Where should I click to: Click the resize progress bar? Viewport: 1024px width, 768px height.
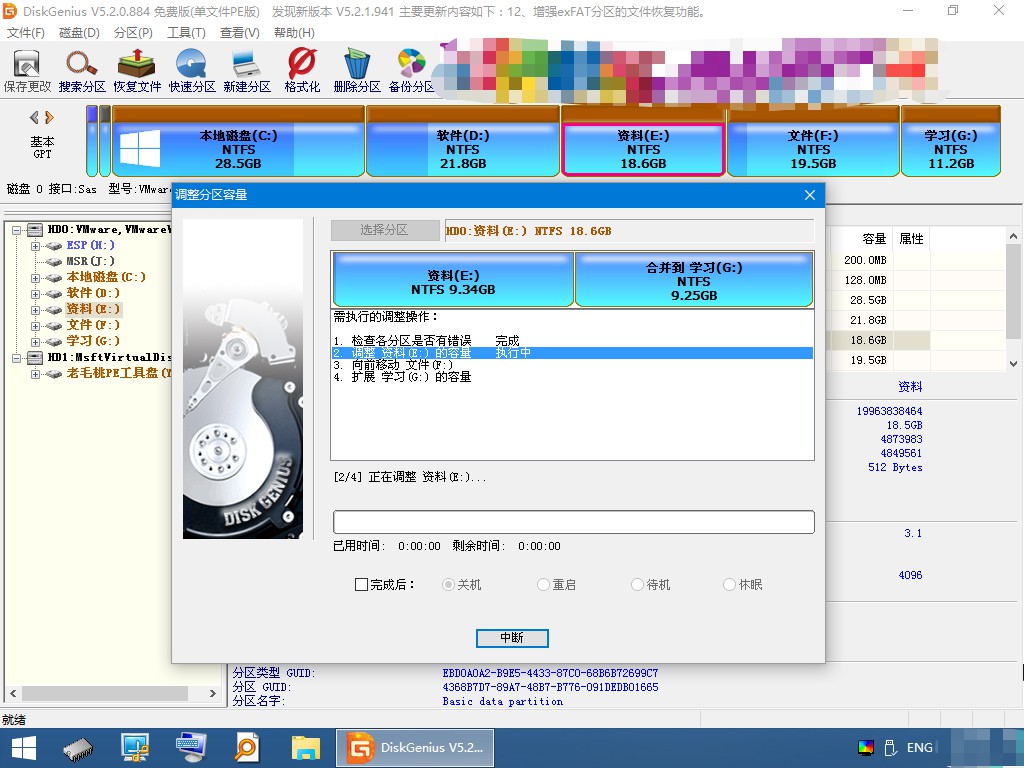(x=573, y=522)
